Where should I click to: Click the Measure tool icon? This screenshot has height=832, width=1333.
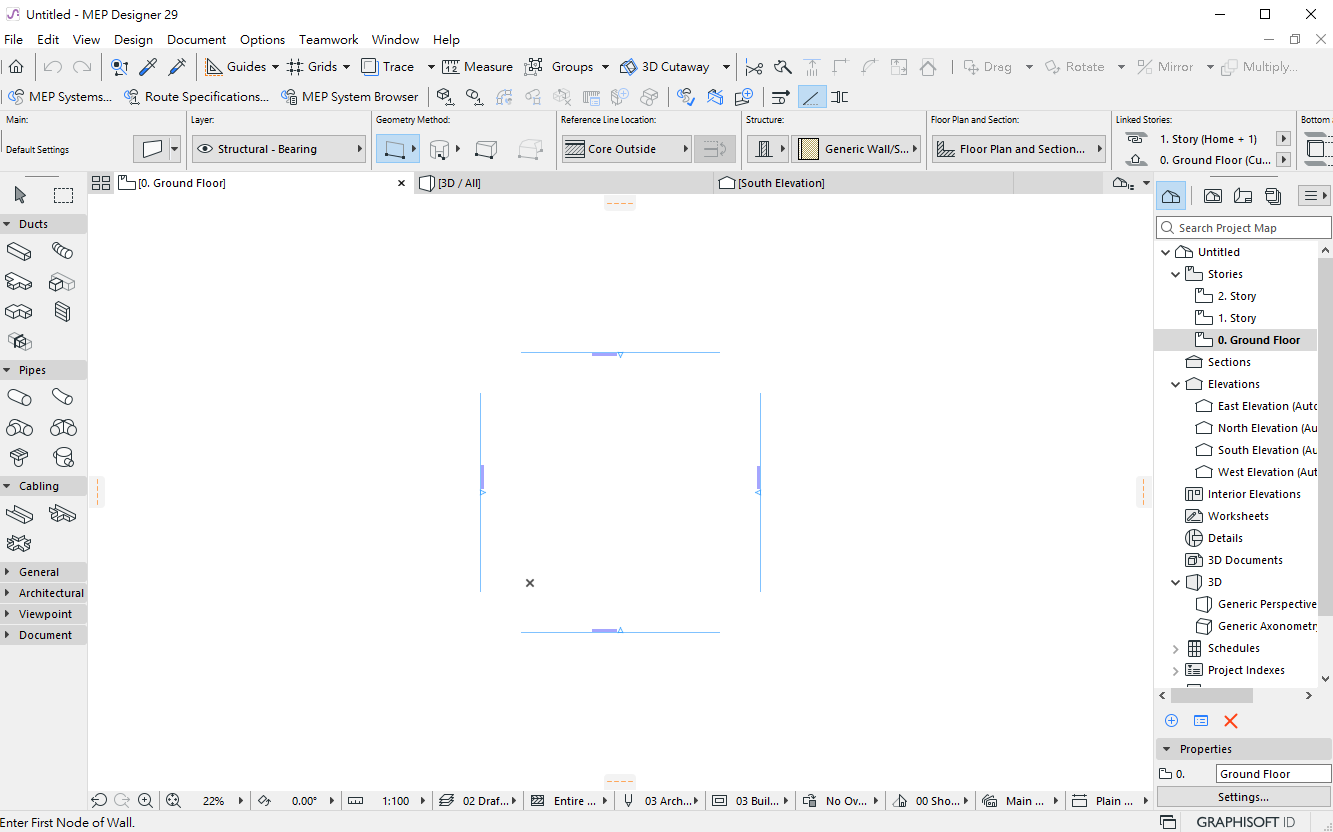pyautogui.click(x=451, y=67)
